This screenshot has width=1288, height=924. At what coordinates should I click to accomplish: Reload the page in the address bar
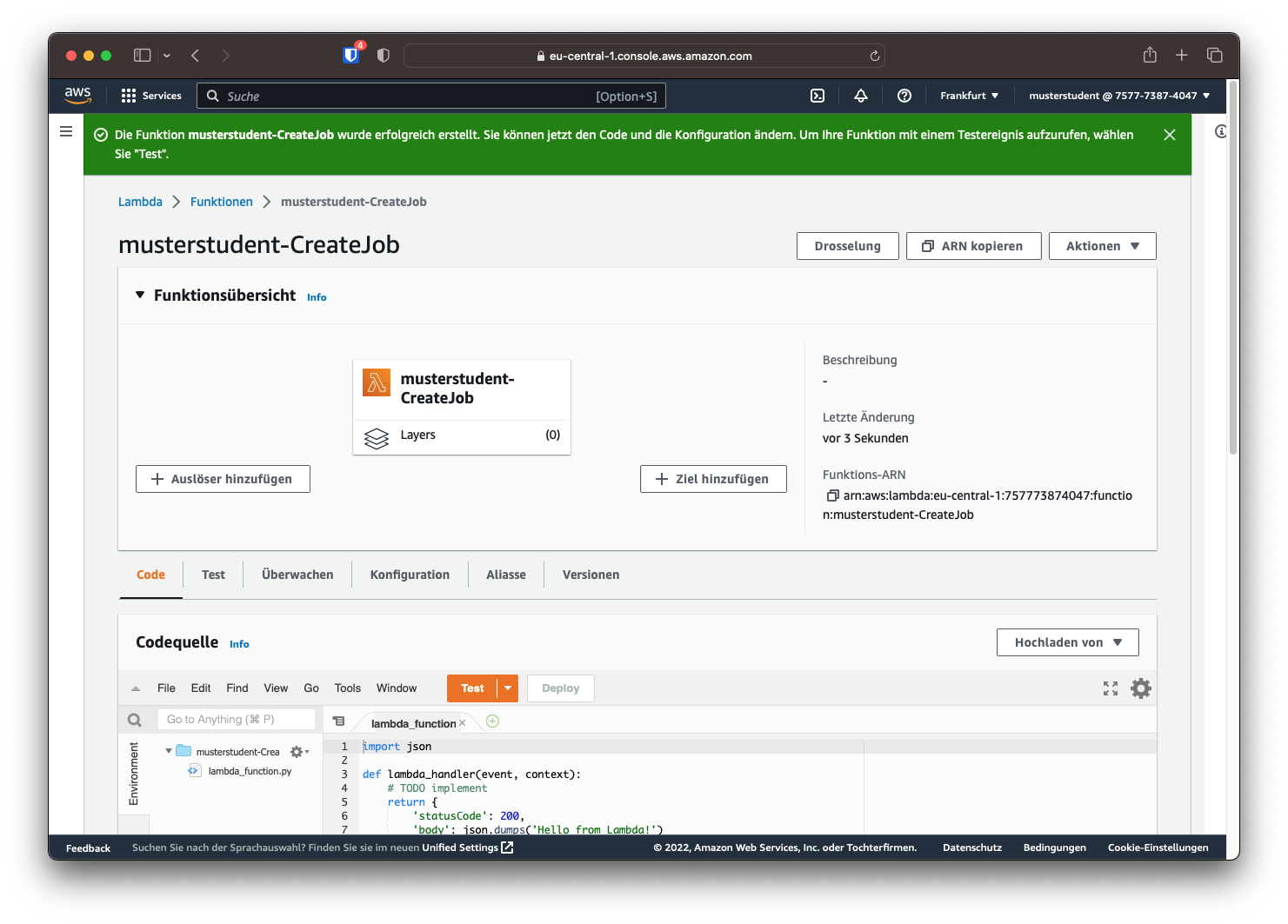875,56
